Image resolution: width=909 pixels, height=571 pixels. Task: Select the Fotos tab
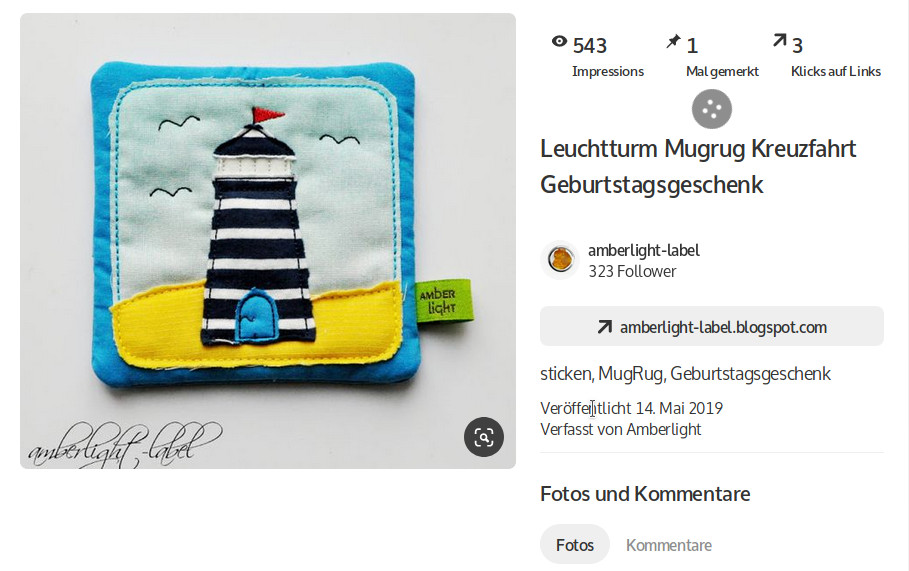(575, 545)
